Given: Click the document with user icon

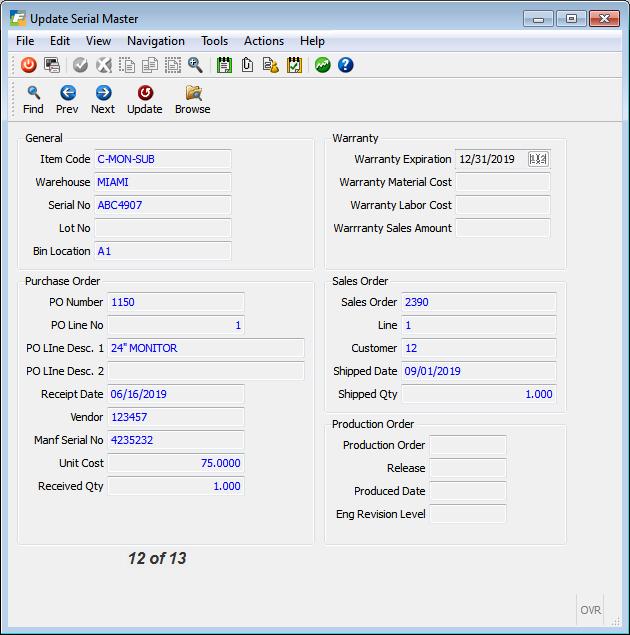Looking at the screenshot, I should pos(270,65).
